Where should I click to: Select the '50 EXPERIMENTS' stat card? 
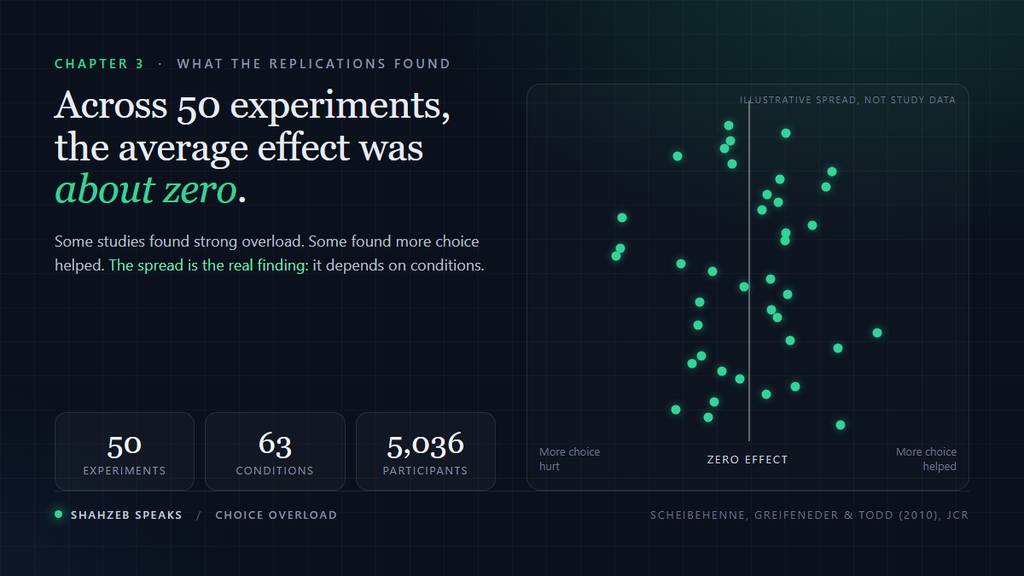point(125,451)
